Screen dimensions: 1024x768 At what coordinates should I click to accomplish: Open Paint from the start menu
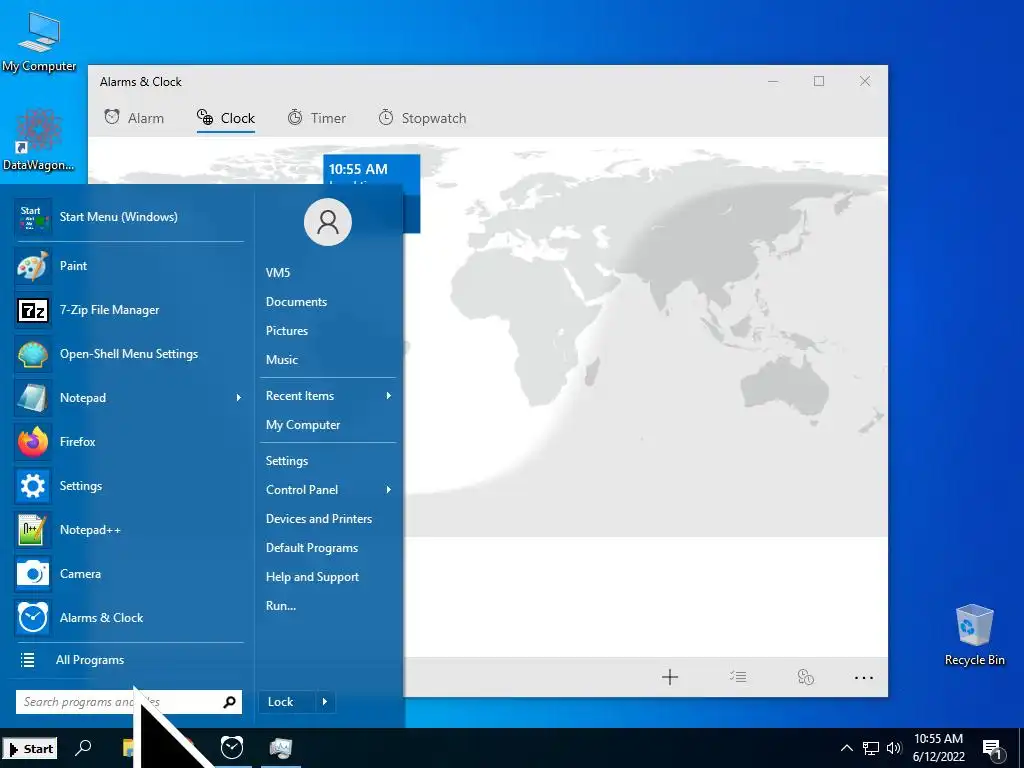point(129,266)
